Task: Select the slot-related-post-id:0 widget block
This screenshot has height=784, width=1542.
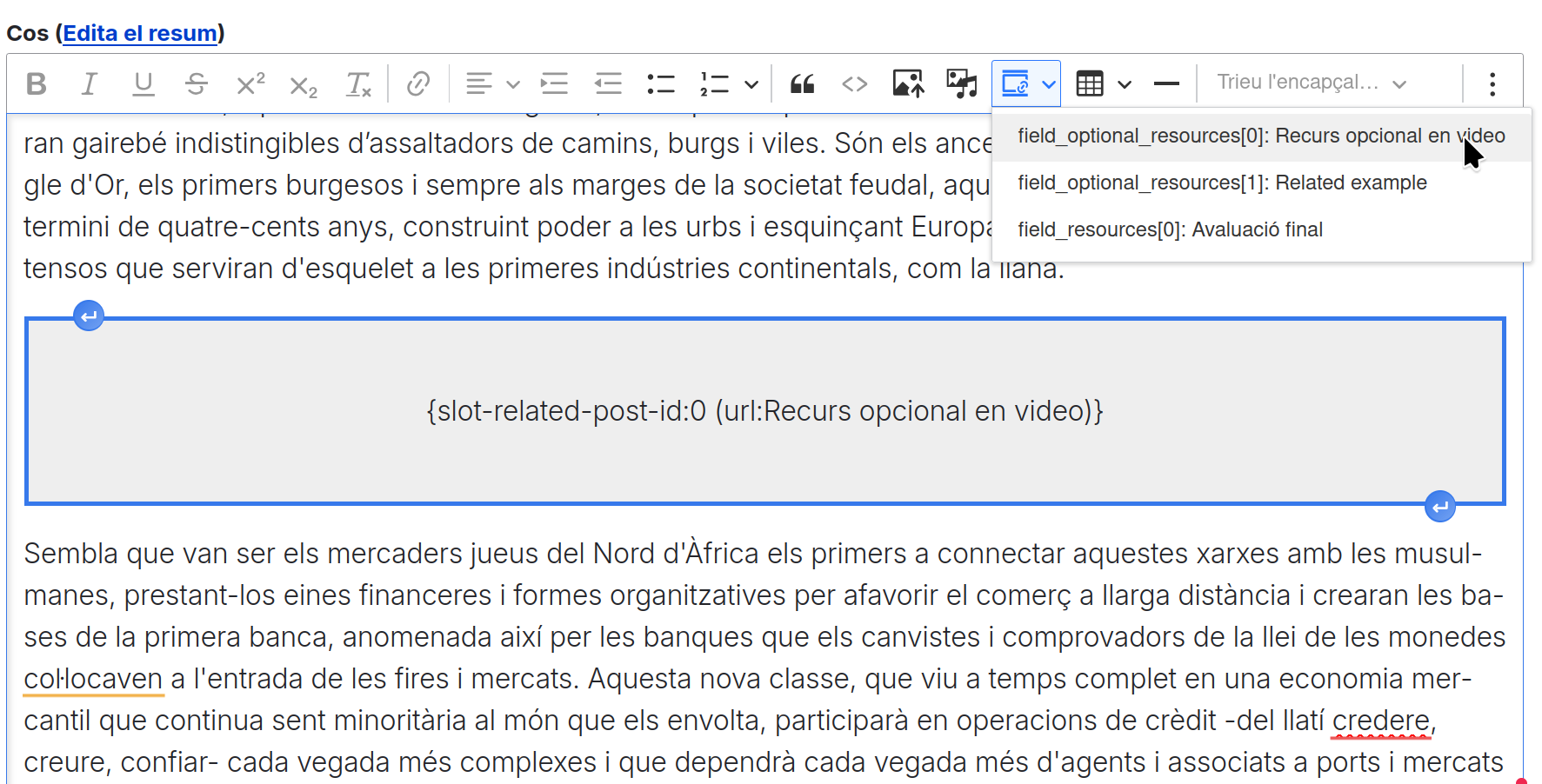Action: (x=765, y=411)
